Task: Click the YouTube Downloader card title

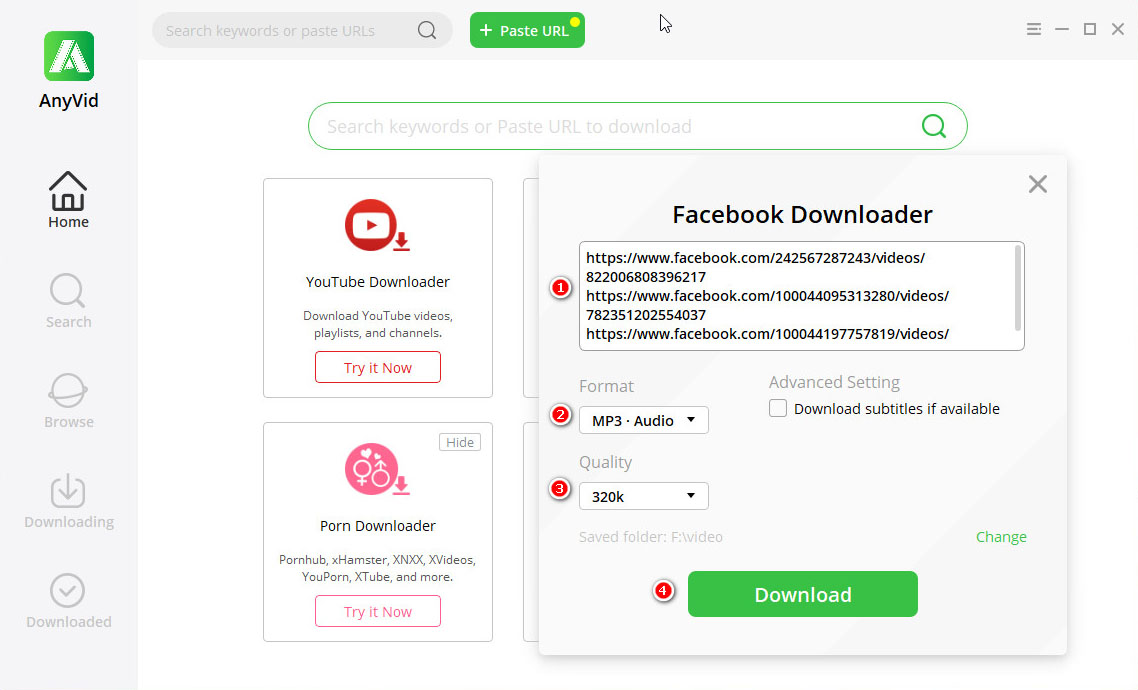Action: tap(377, 282)
